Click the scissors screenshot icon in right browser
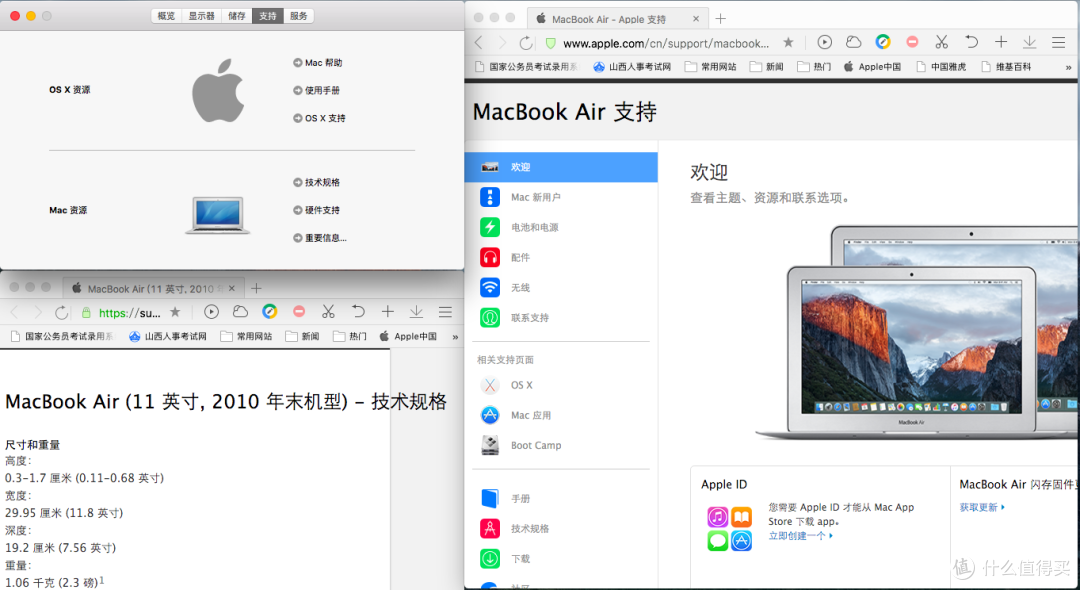Image resolution: width=1080 pixels, height=590 pixels. (942, 42)
